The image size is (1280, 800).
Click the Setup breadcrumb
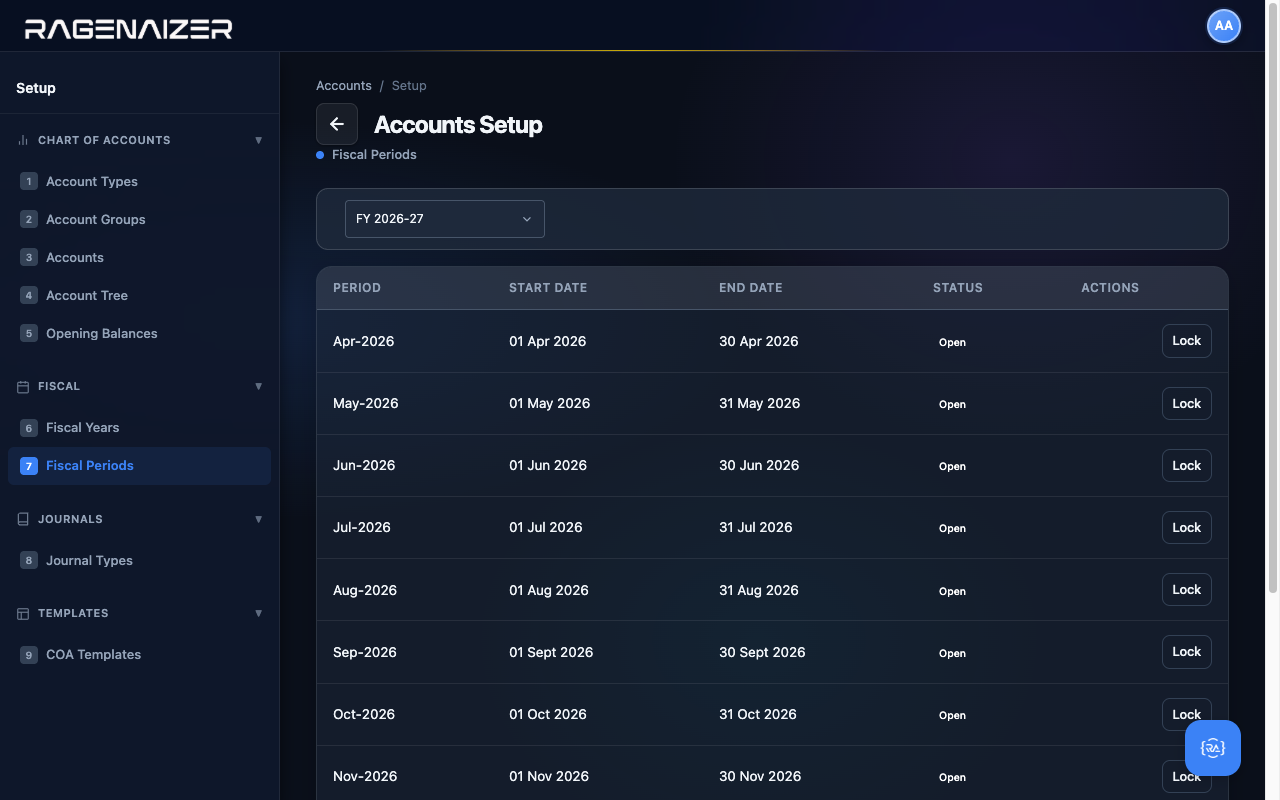coord(409,86)
